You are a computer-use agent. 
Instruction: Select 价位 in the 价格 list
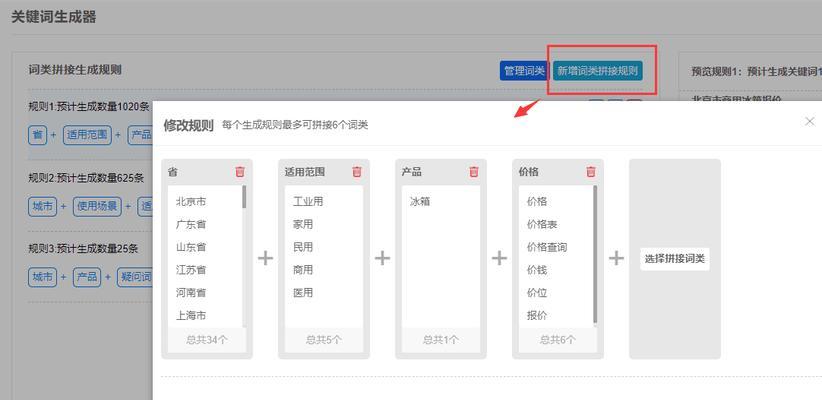(x=537, y=293)
